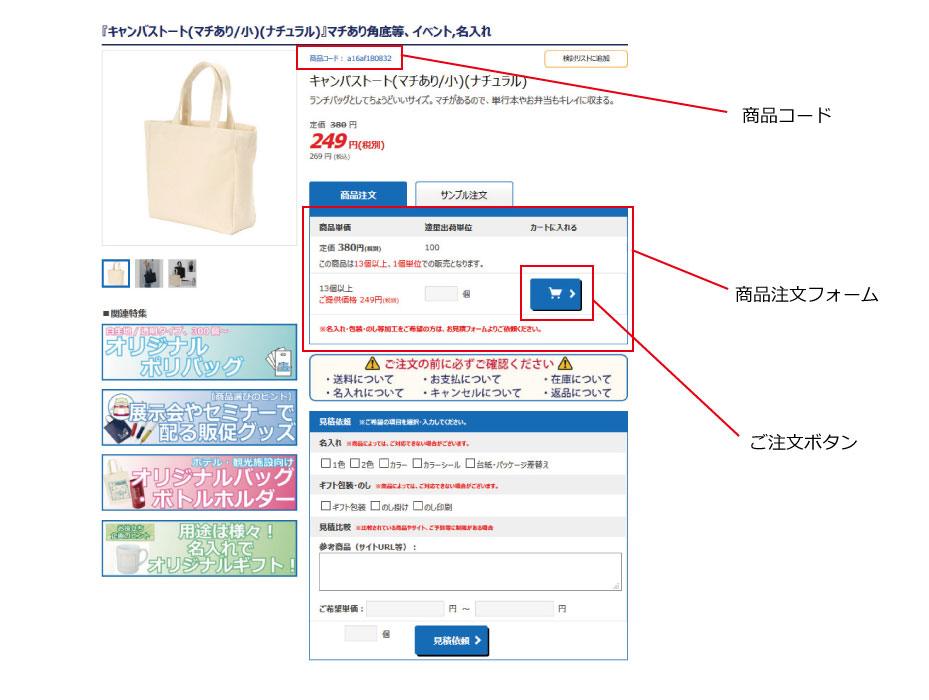Viewport: 929px width, 700px height.
Task: Focus the 参考商品 URL text area
Action: [470, 571]
